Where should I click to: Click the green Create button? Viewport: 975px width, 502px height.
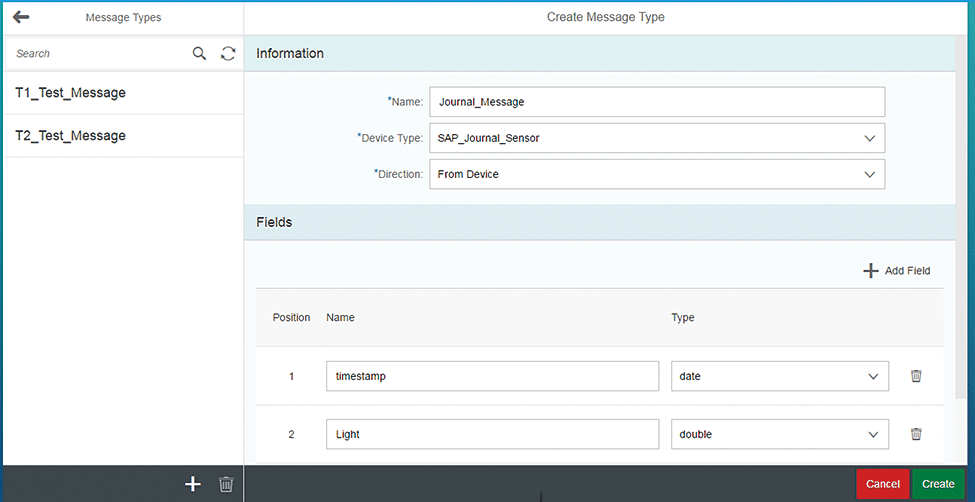tap(937, 484)
